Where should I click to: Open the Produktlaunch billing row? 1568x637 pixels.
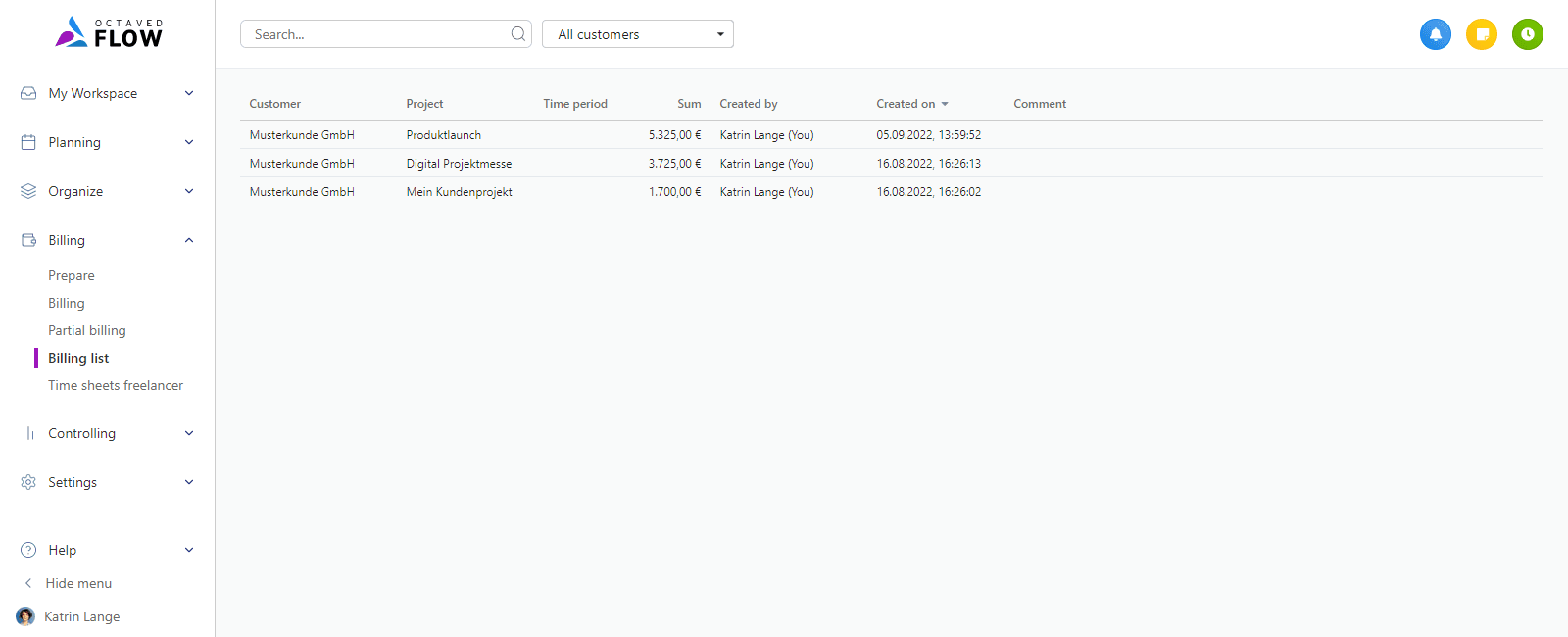click(x=444, y=135)
